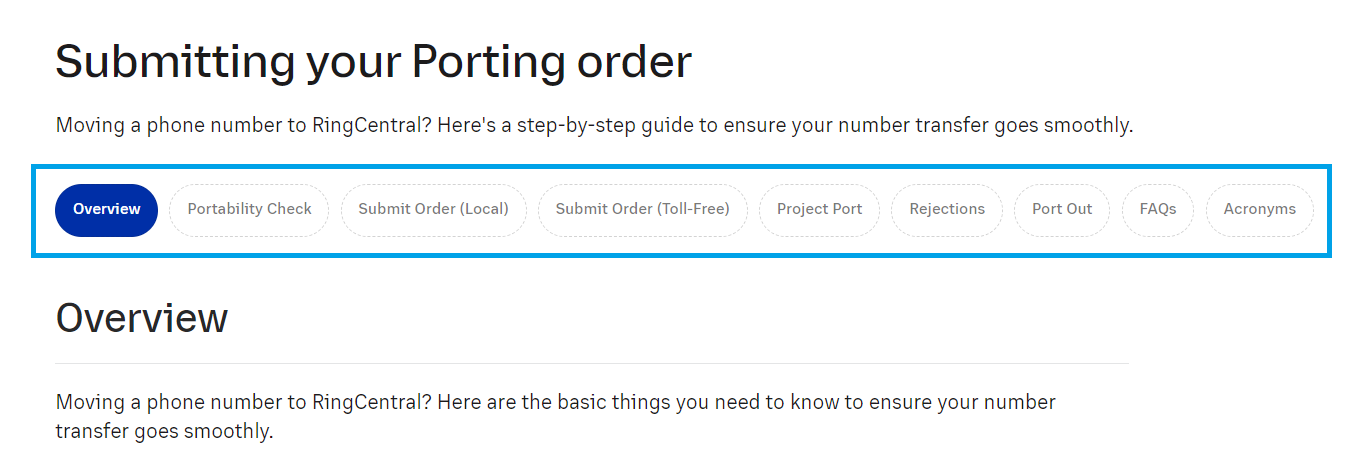Open the Submit Order (Toll-Free) tab
This screenshot has width=1358, height=464.
pyautogui.click(x=642, y=210)
